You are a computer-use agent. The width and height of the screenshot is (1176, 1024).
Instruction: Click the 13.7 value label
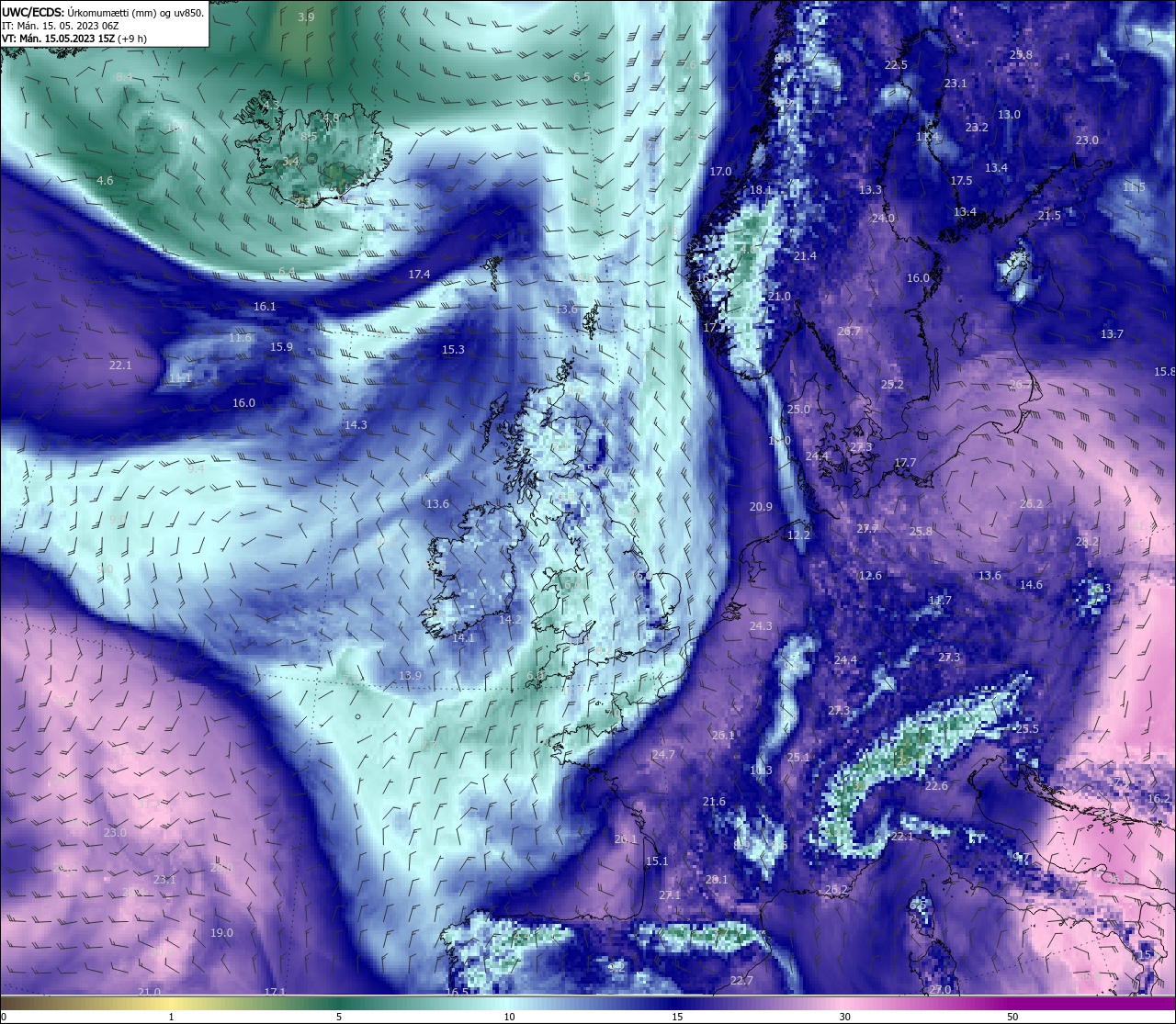(x=1112, y=334)
